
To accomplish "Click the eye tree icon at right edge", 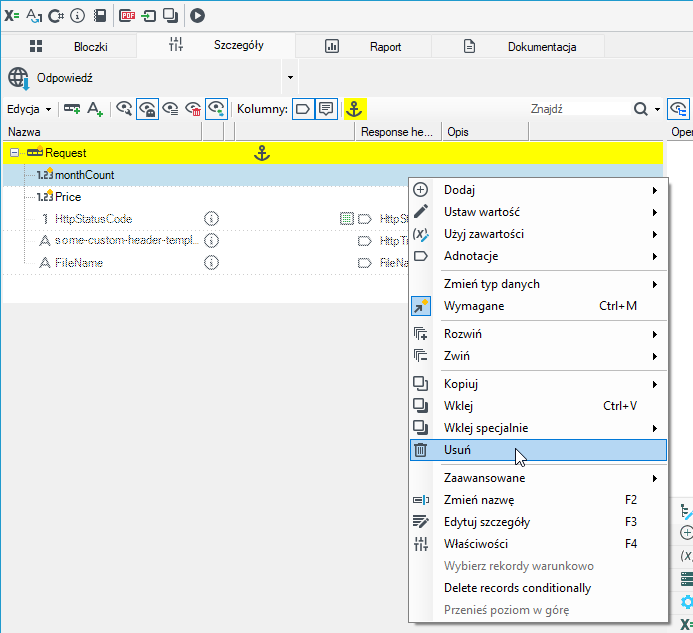I will coord(678,109).
